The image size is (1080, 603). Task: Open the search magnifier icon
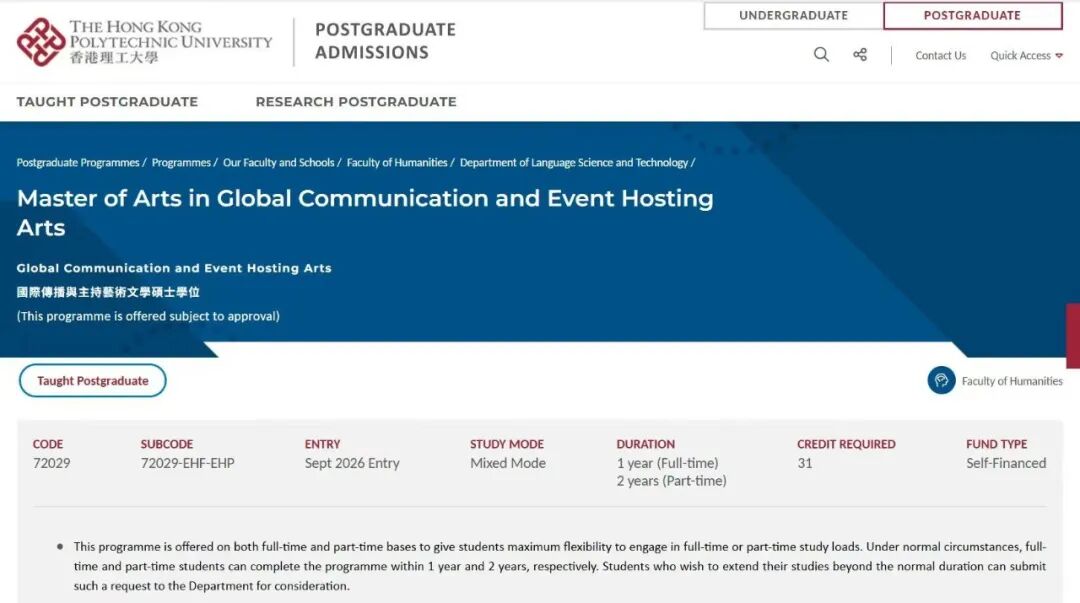[x=821, y=55]
